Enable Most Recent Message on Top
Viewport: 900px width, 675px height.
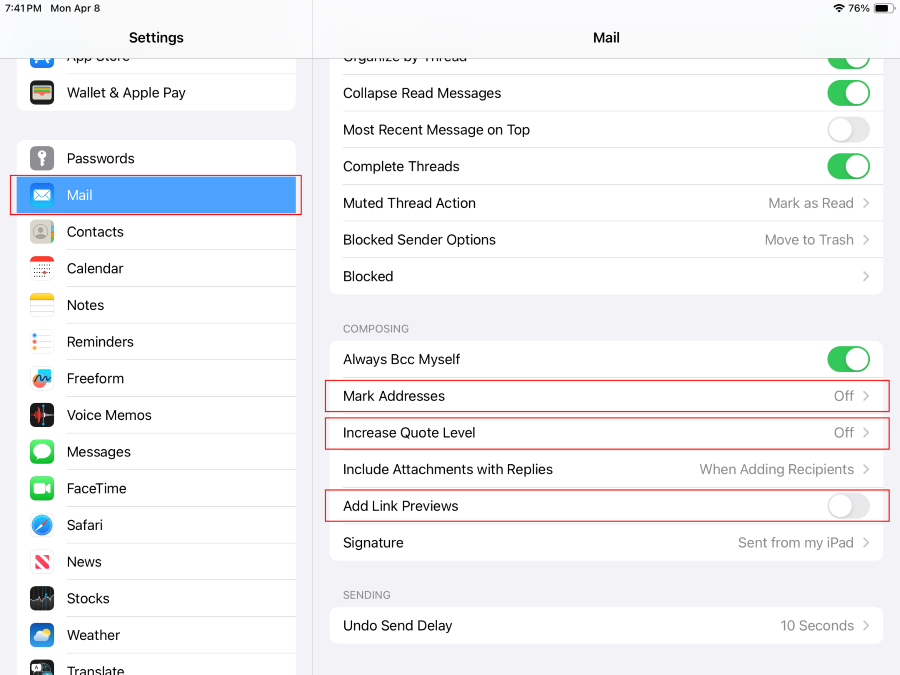click(x=848, y=130)
